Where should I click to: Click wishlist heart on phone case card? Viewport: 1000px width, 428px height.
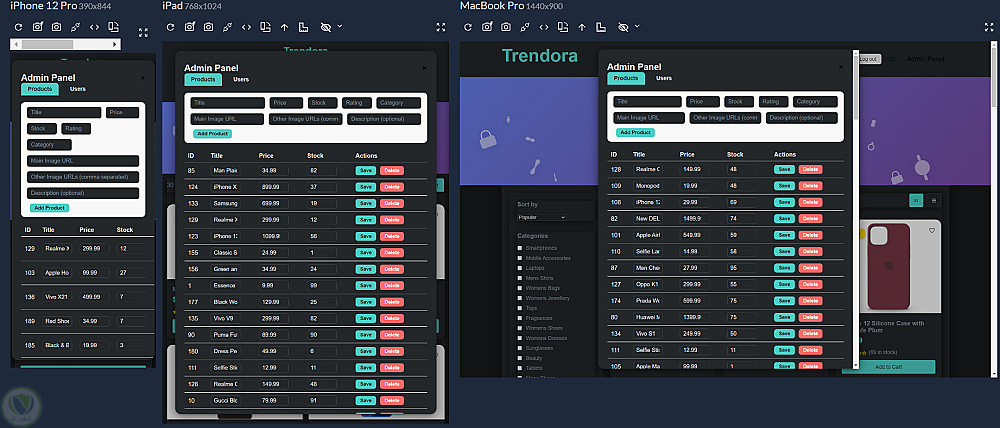[932, 230]
